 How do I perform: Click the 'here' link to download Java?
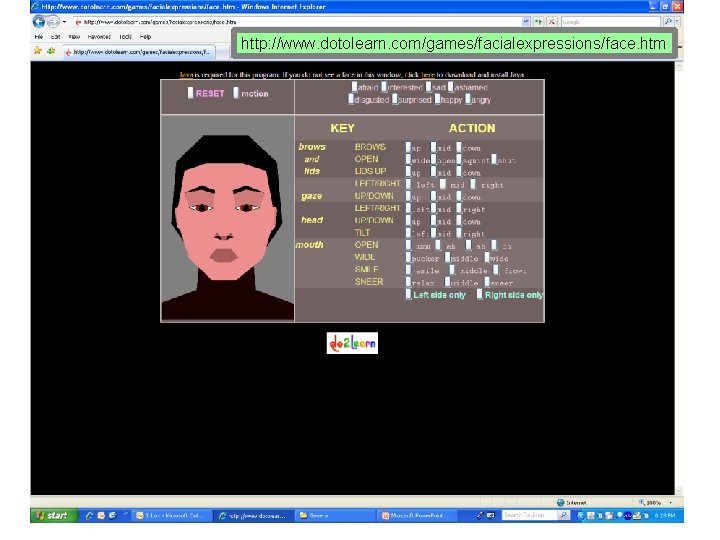point(428,74)
